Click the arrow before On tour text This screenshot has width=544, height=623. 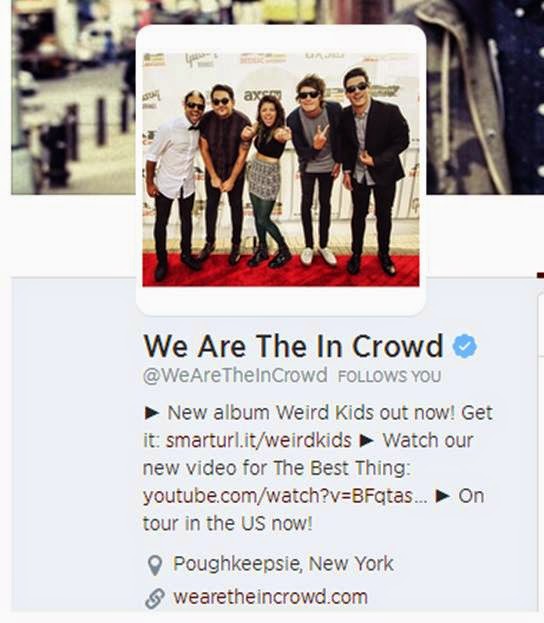point(443,496)
